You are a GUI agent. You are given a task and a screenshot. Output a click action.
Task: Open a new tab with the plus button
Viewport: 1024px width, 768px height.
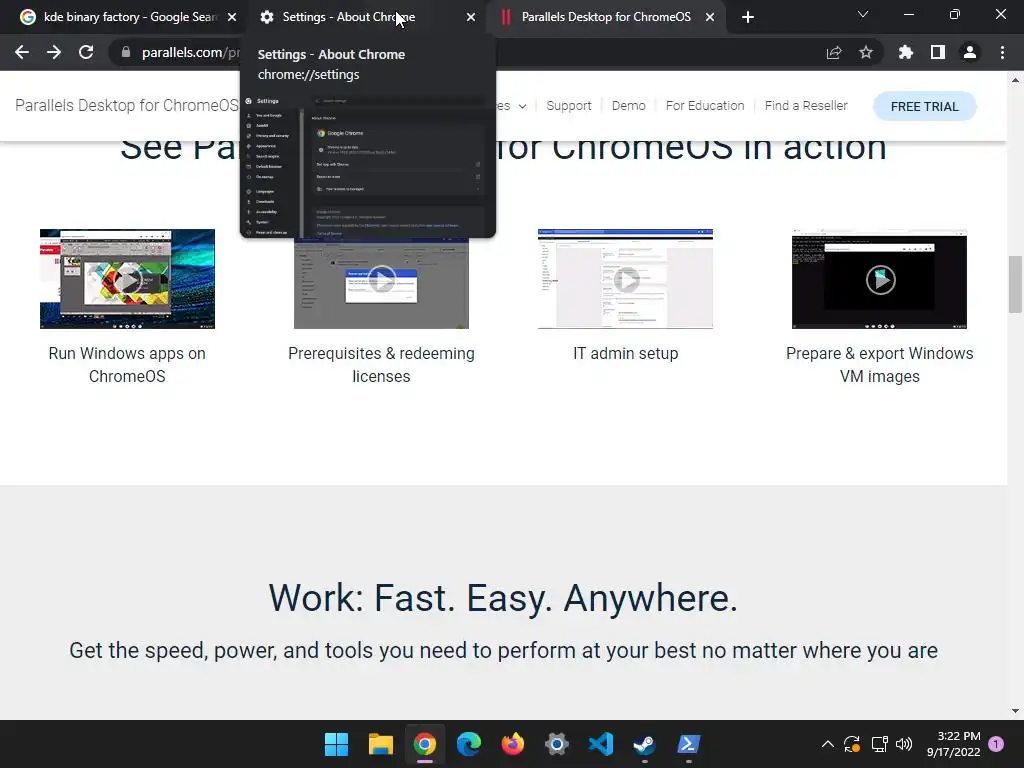pos(748,18)
